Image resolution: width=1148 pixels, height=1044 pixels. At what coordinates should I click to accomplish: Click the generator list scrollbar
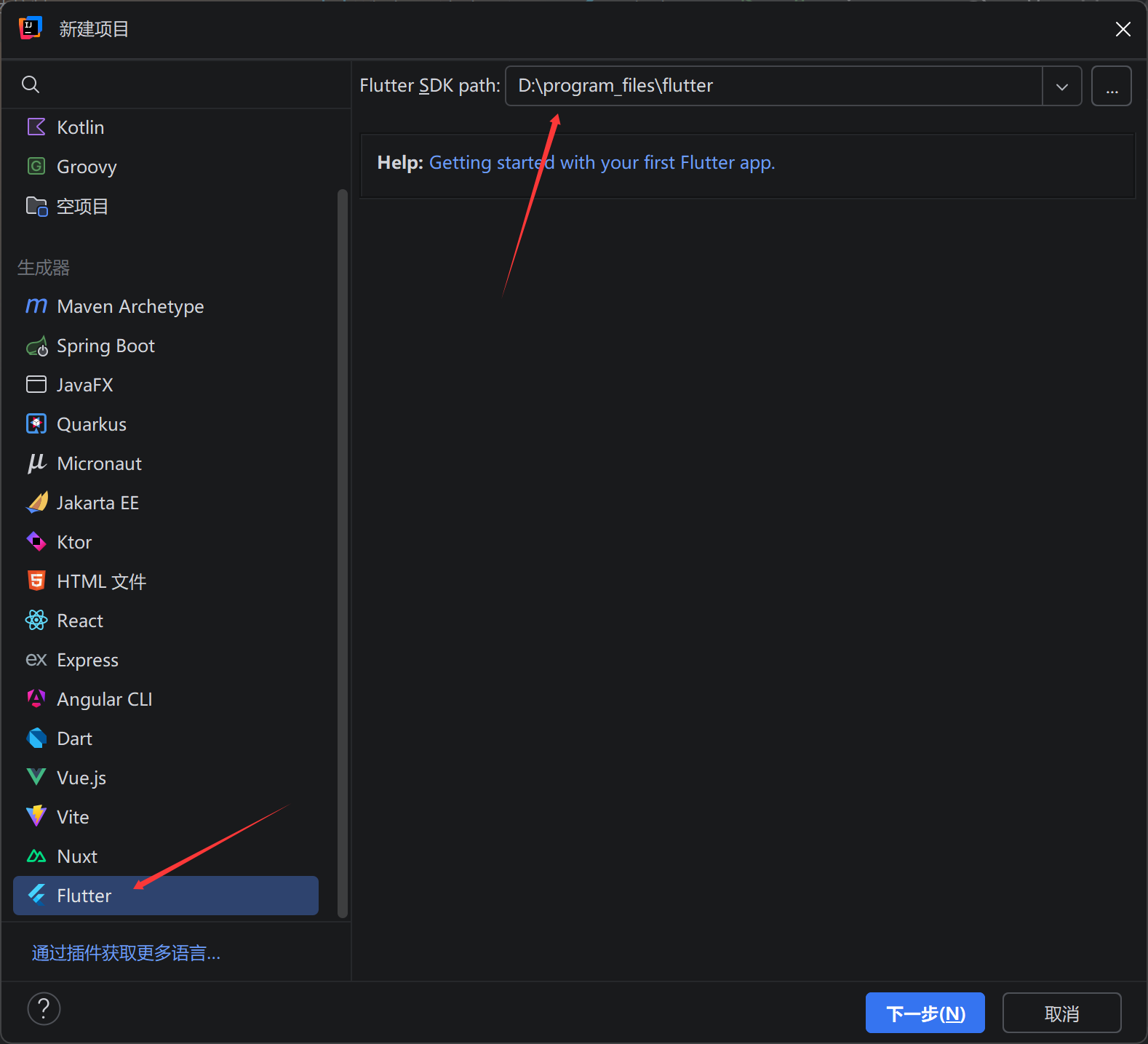tap(343, 553)
